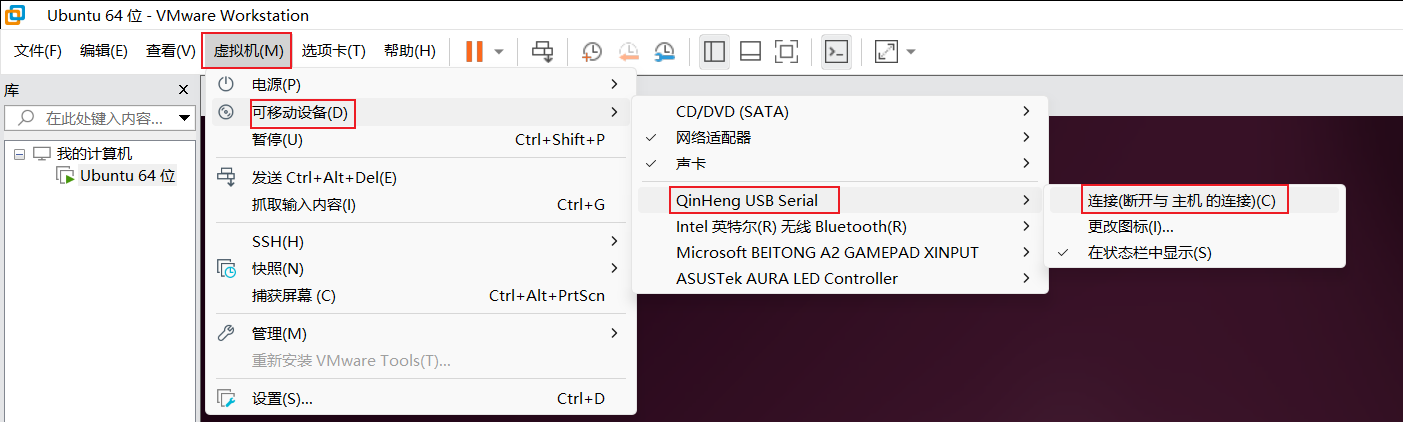Viewport: 1403px width, 422px height.
Task: Toggle the console view terminal icon
Action: tap(836, 51)
